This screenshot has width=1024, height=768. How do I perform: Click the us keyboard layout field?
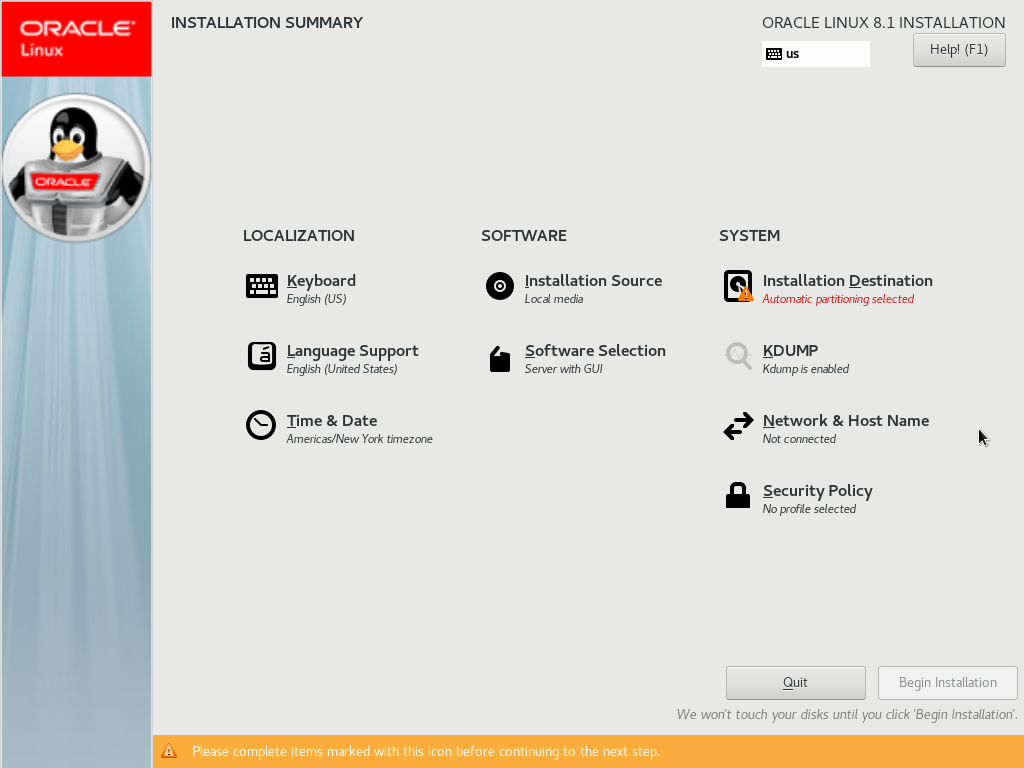[816, 54]
